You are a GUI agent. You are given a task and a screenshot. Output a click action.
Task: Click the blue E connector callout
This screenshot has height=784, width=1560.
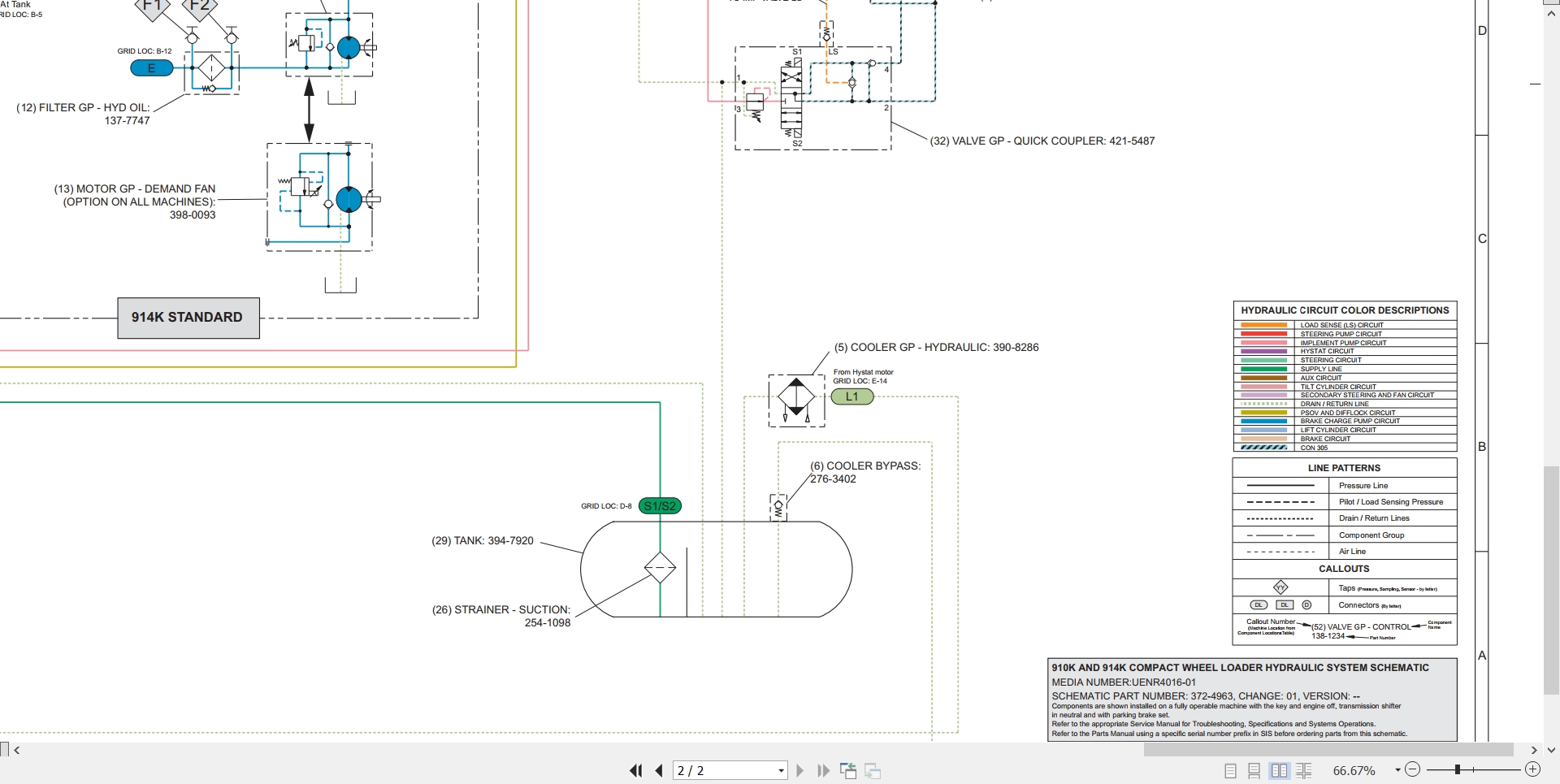[152, 68]
